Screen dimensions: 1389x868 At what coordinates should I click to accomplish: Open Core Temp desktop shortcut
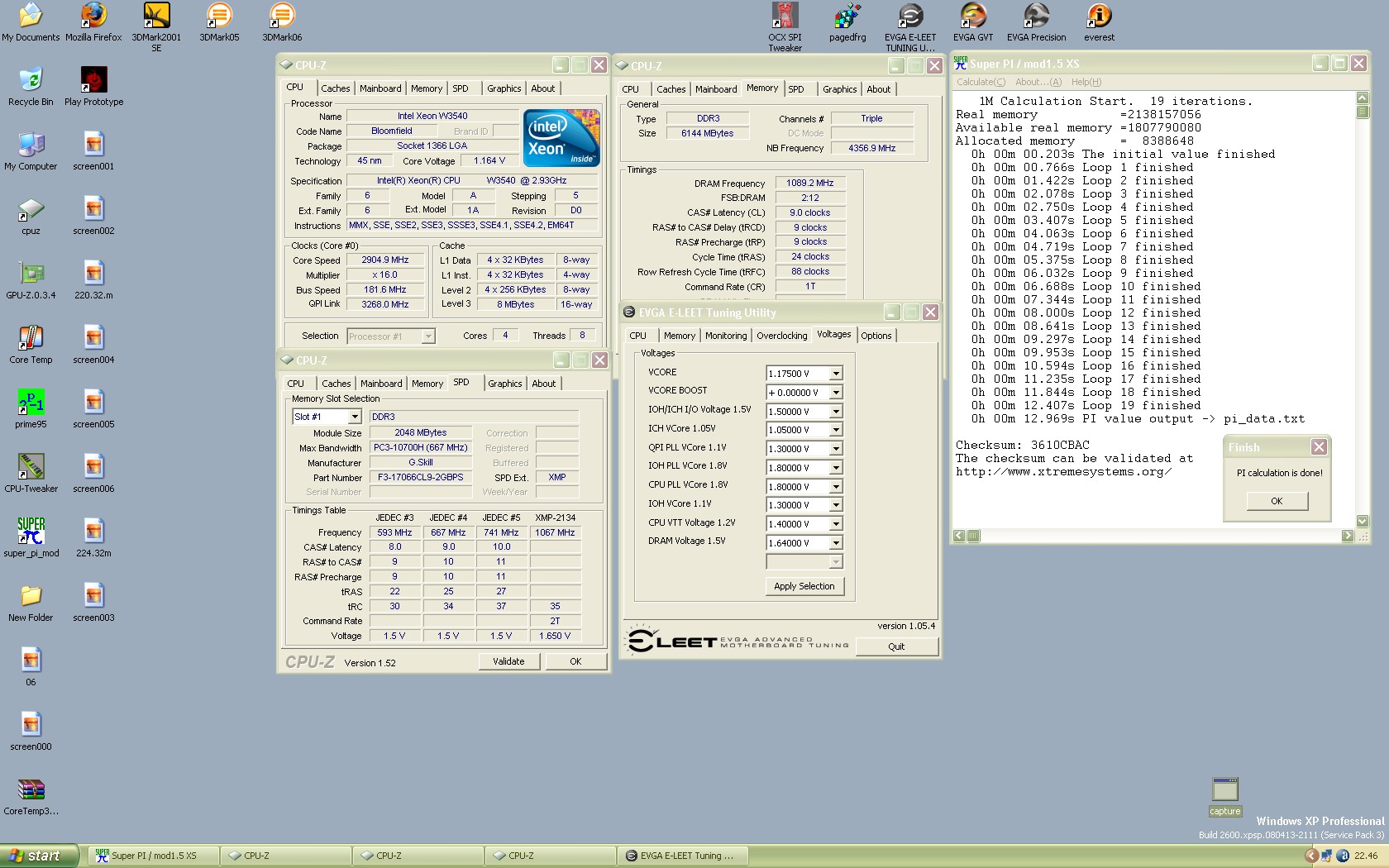(31, 345)
